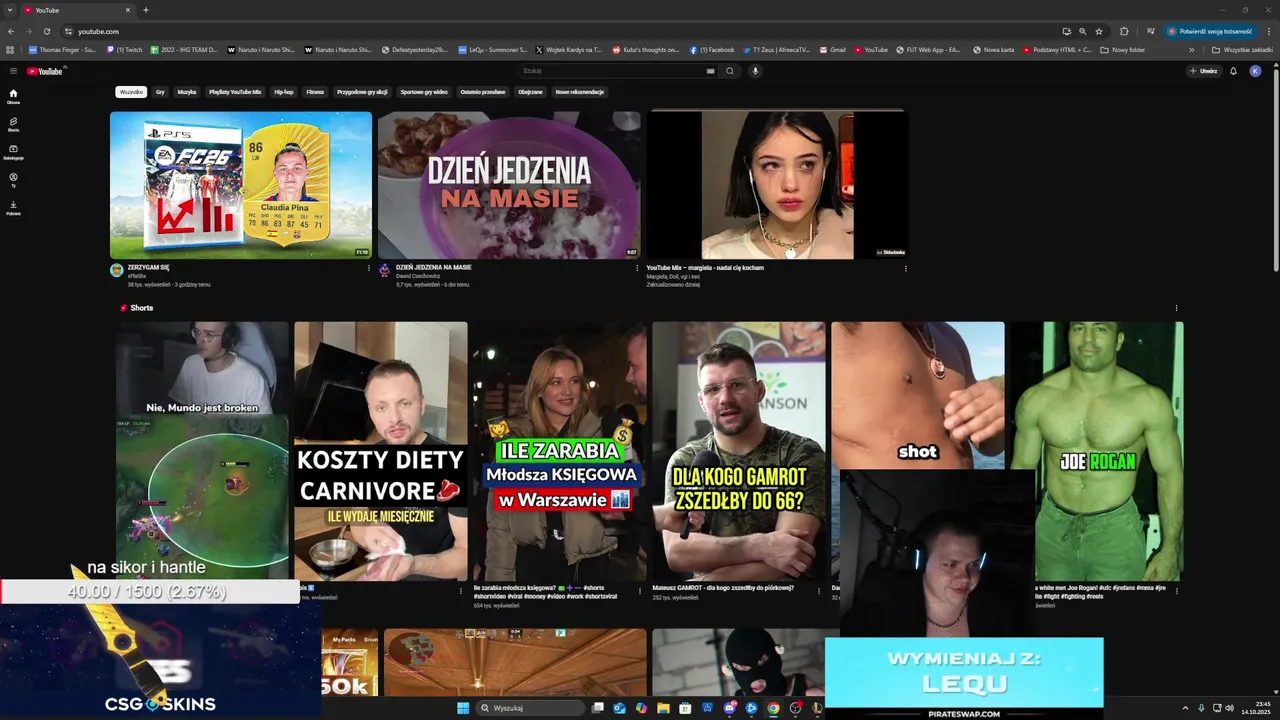Image resolution: width=1280 pixels, height=720 pixels.
Task: Open a new browser tab
Action: tap(146, 10)
